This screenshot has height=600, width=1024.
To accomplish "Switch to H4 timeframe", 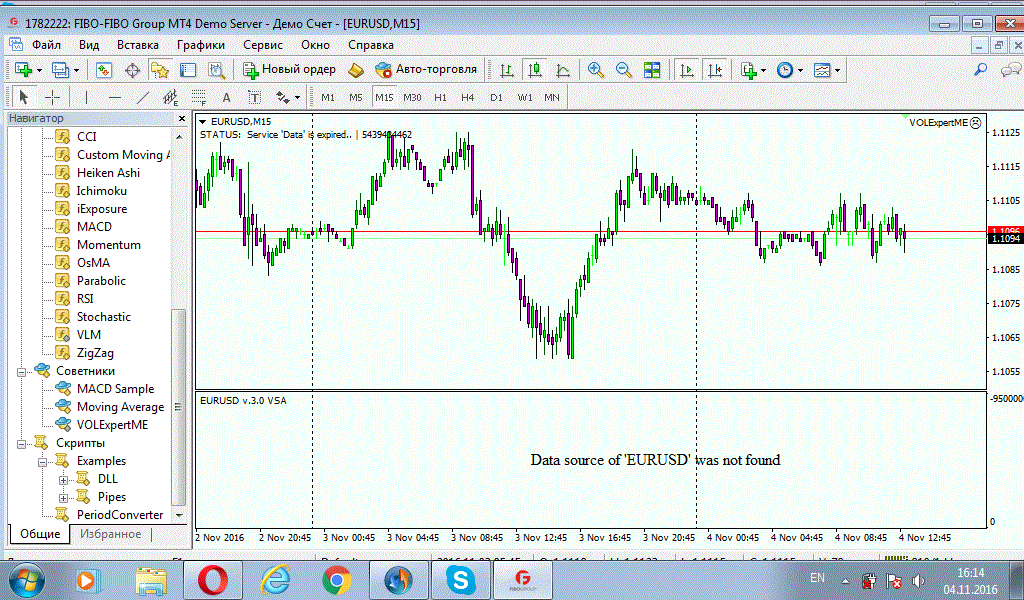I will coord(468,97).
